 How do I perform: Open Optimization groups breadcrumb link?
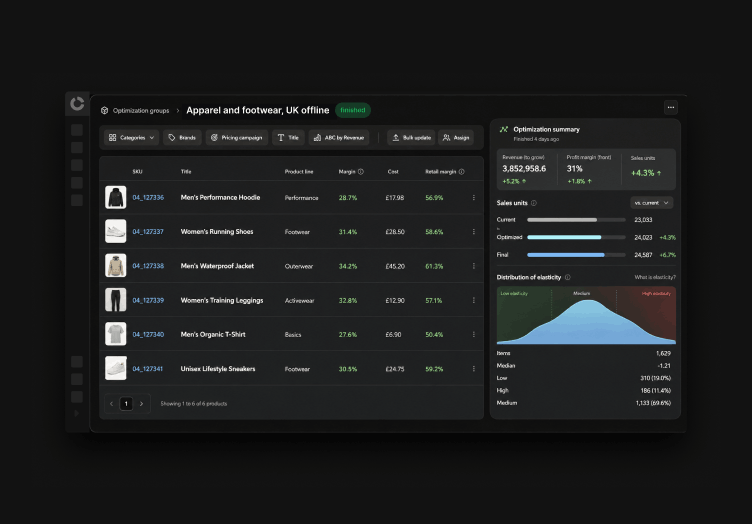tap(141, 111)
